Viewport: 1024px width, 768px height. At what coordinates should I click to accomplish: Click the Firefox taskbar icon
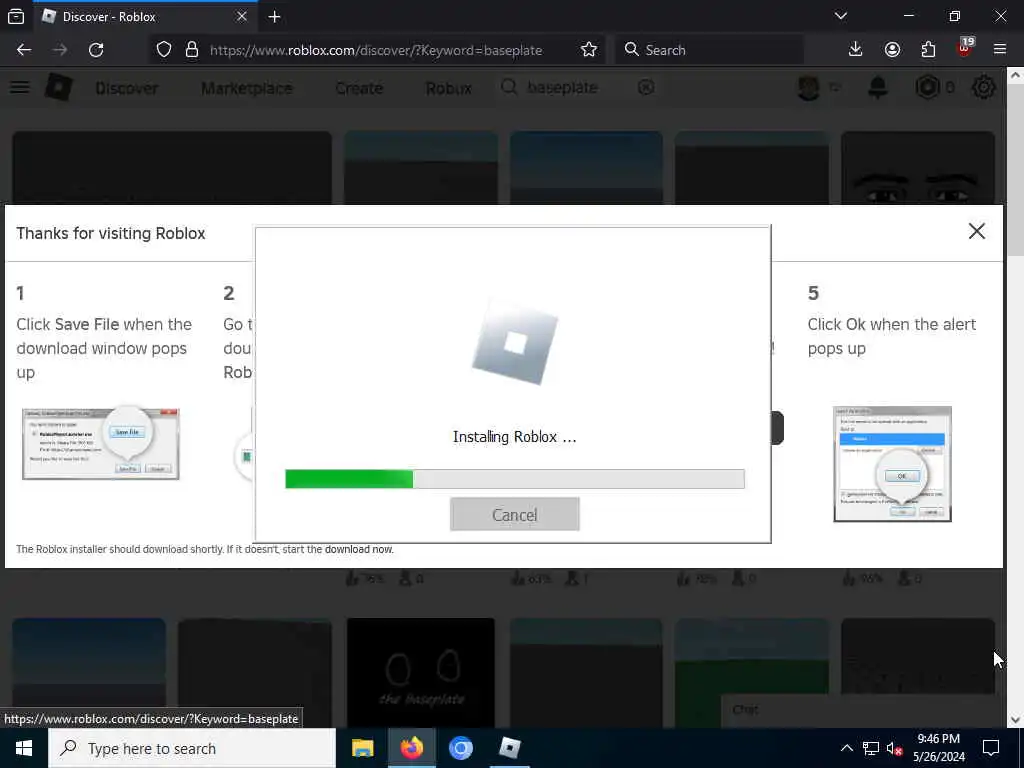click(411, 748)
